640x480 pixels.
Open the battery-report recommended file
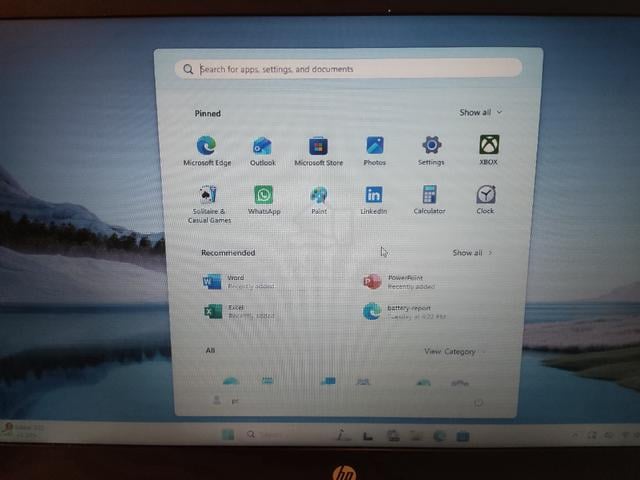point(404,312)
